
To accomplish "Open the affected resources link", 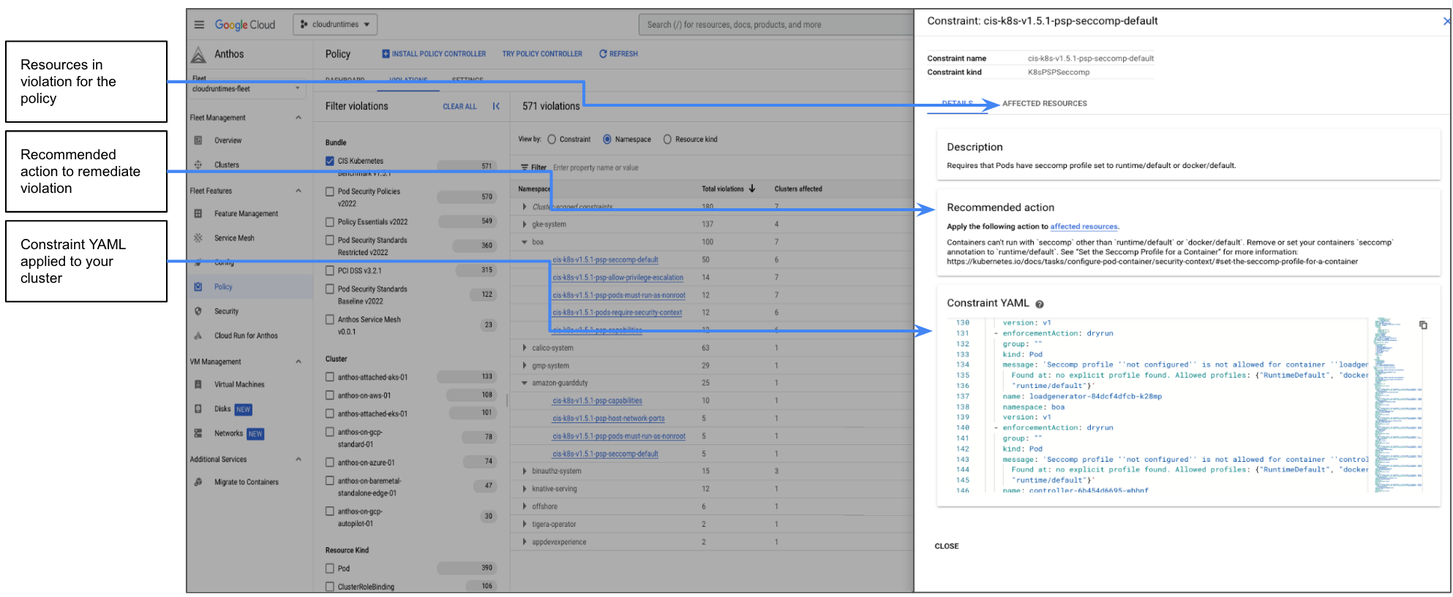I will tap(1084, 227).
